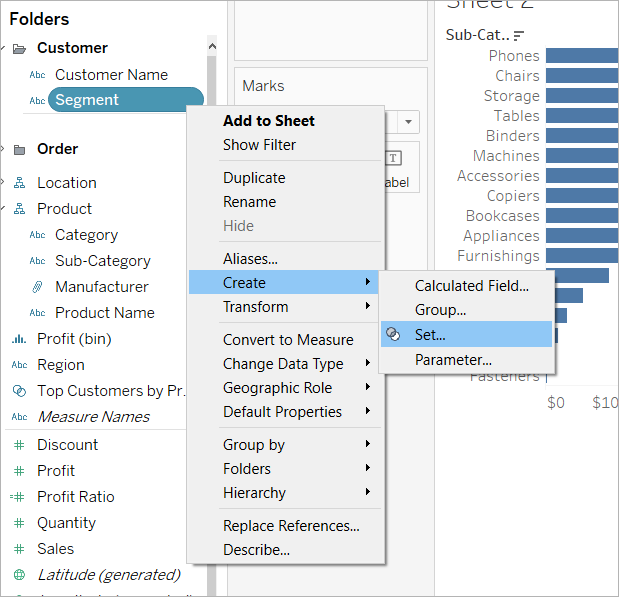Click the Profit (bin) histogram icon
This screenshot has height=597, width=619.
(19, 339)
